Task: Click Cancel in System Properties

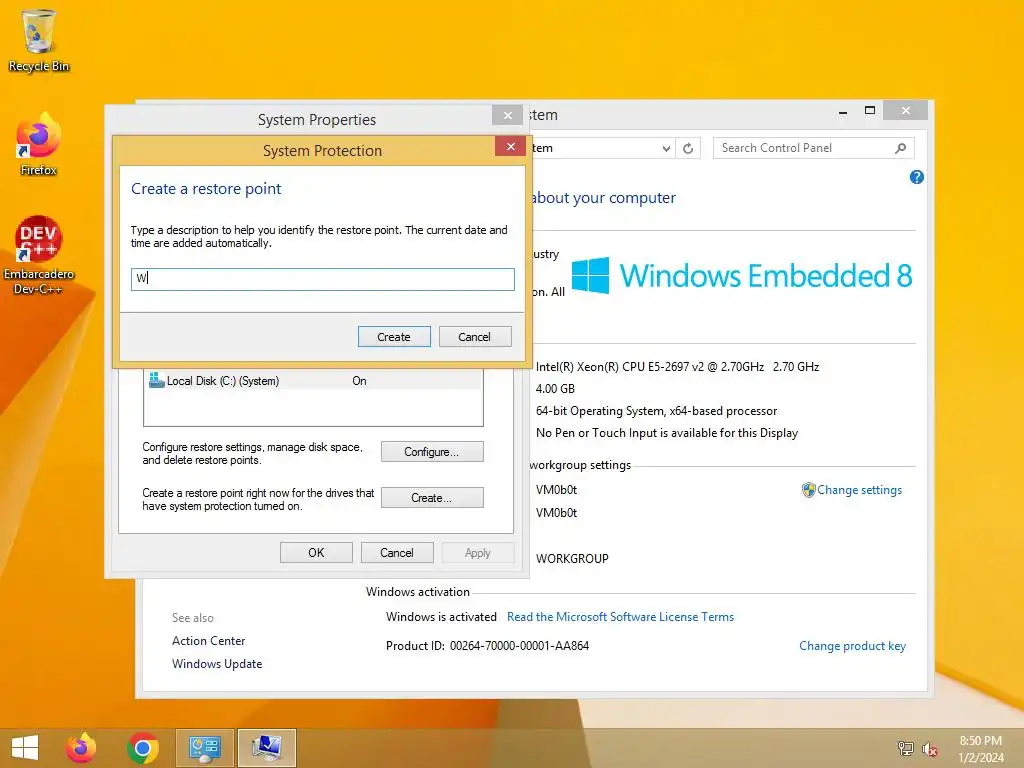Action: click(x=396, y=552)
